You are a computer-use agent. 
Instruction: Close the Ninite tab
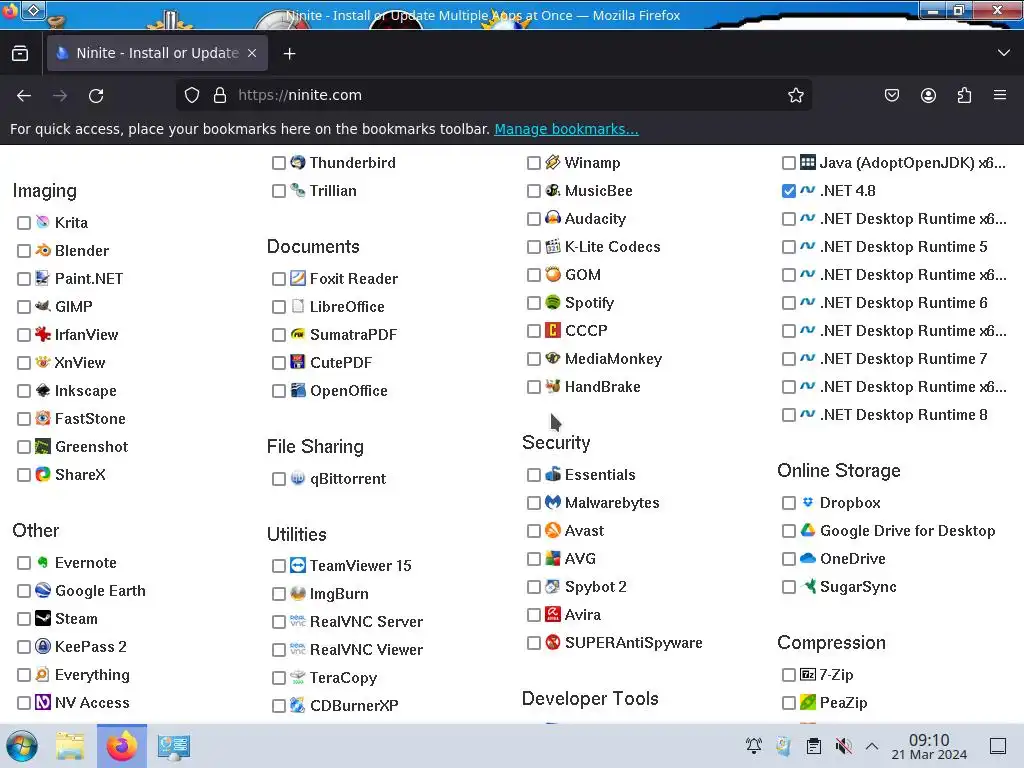[252, 53]
